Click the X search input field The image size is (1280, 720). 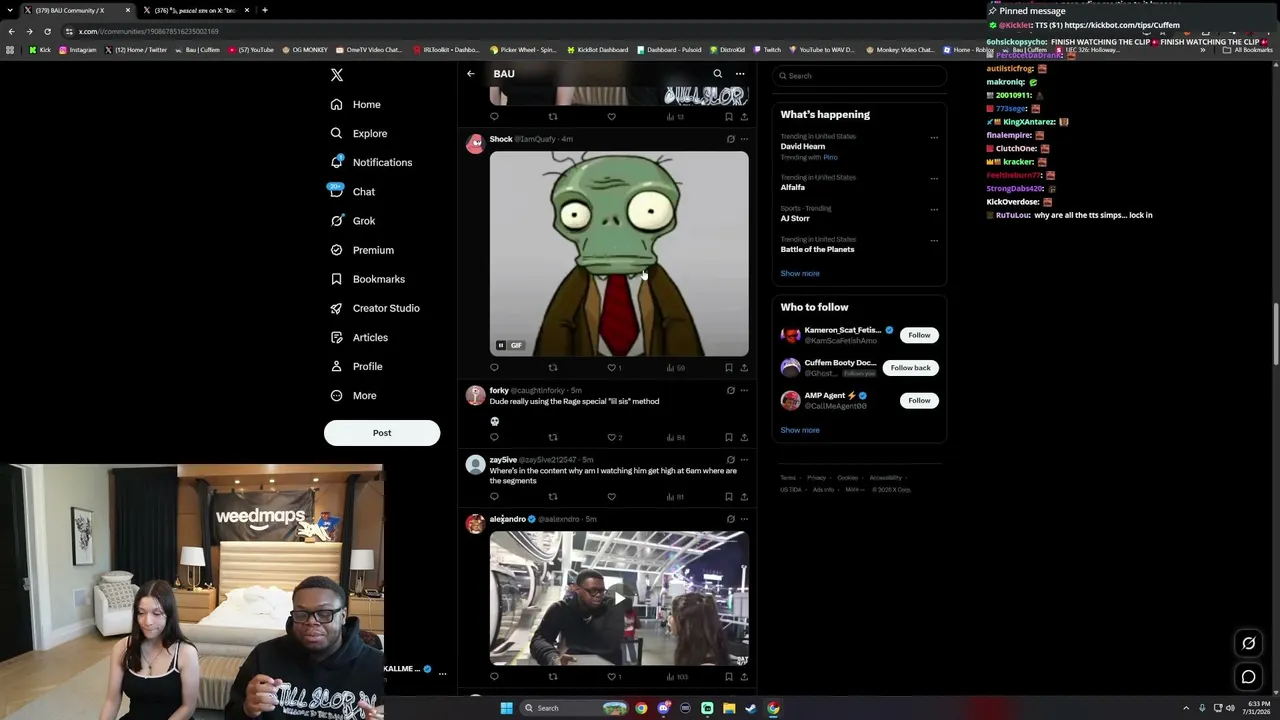coord(859,76)
